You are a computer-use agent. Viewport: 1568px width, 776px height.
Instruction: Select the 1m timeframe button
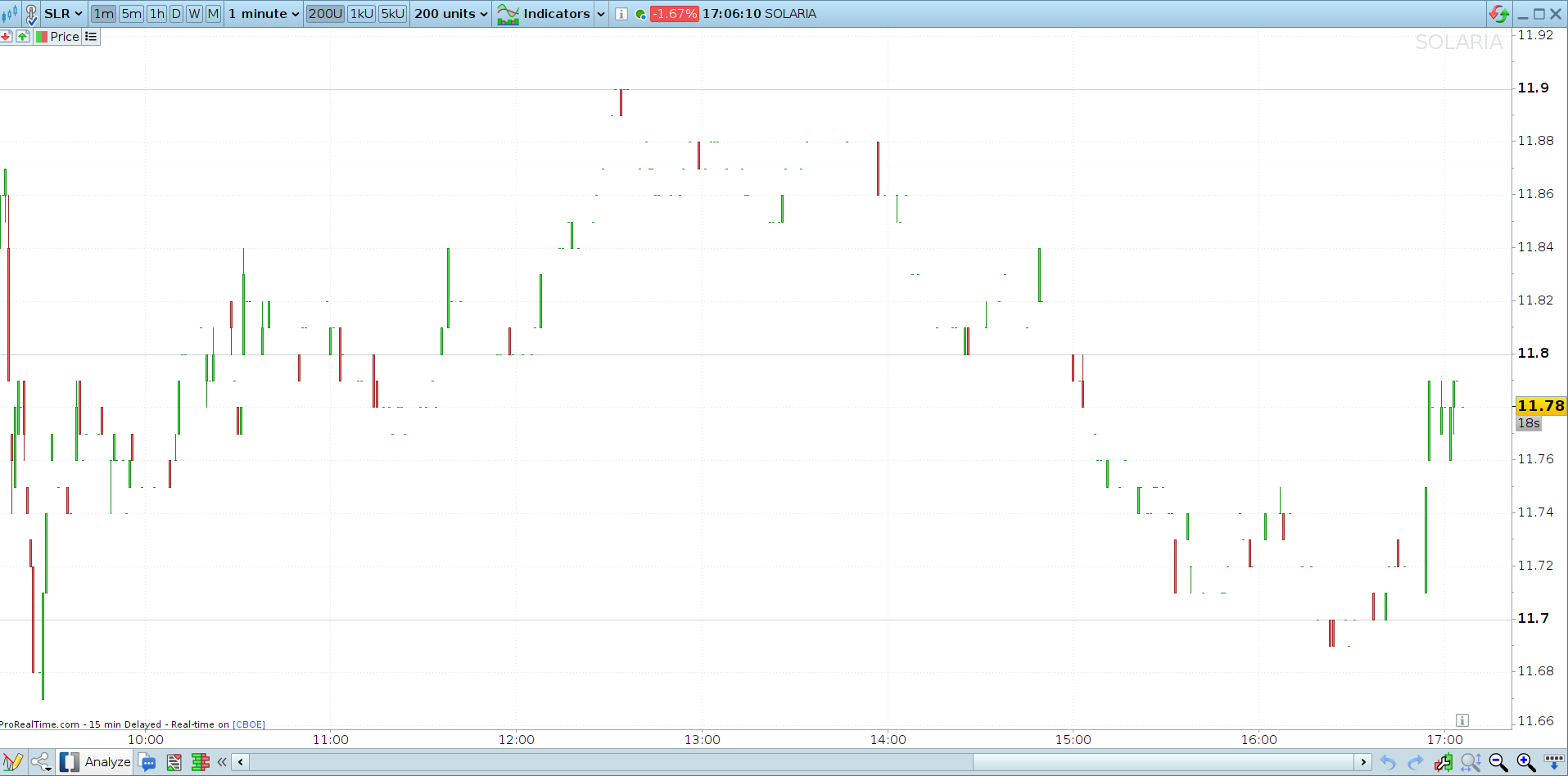104,14
